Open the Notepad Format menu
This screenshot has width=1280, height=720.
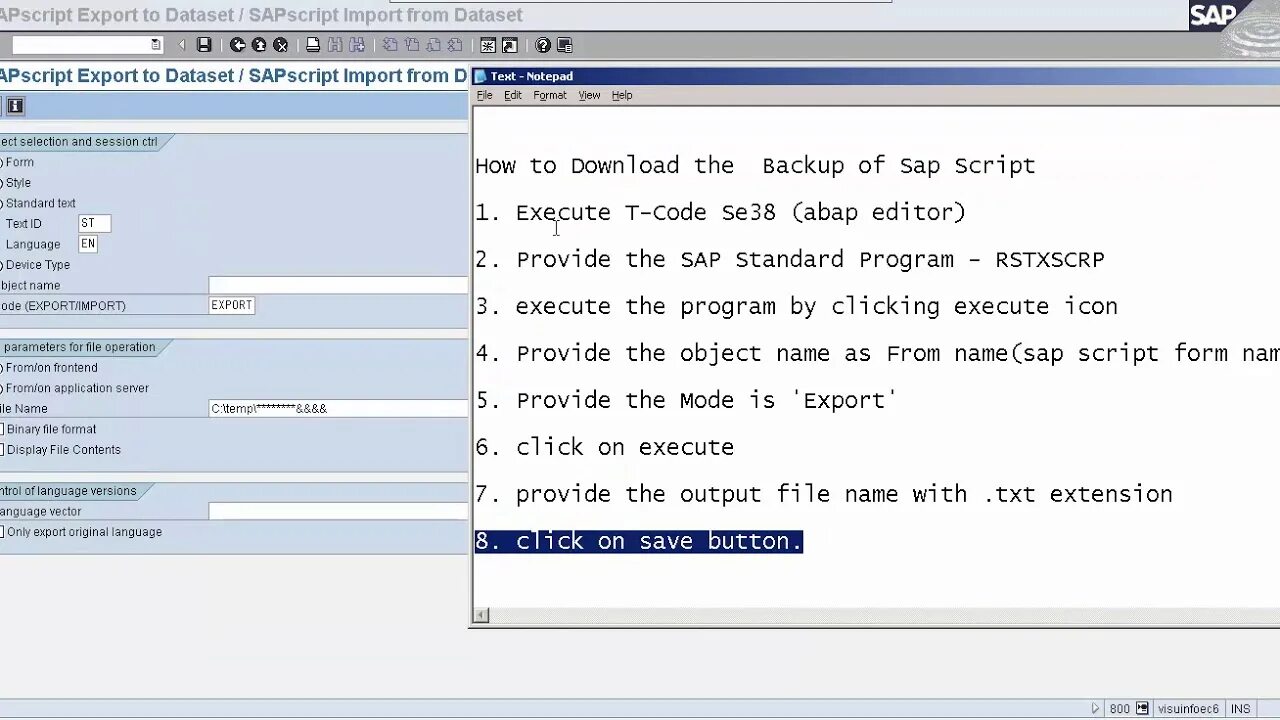tap(549, 95)
